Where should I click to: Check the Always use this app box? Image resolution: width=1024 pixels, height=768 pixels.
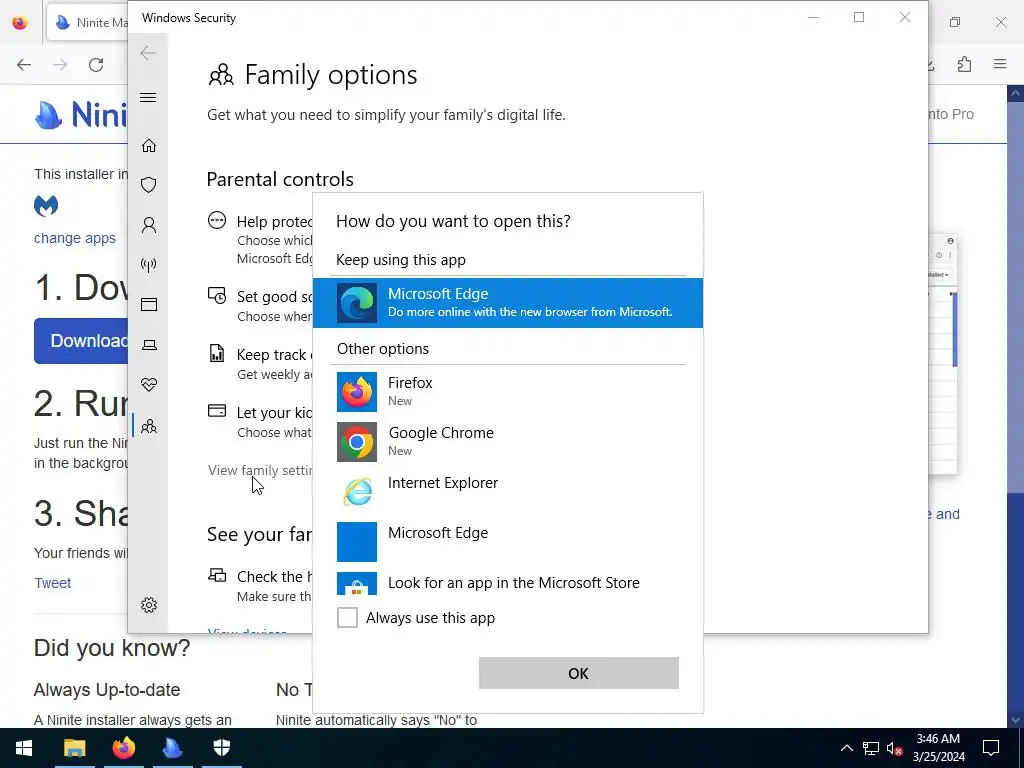(x=347, y=617)
